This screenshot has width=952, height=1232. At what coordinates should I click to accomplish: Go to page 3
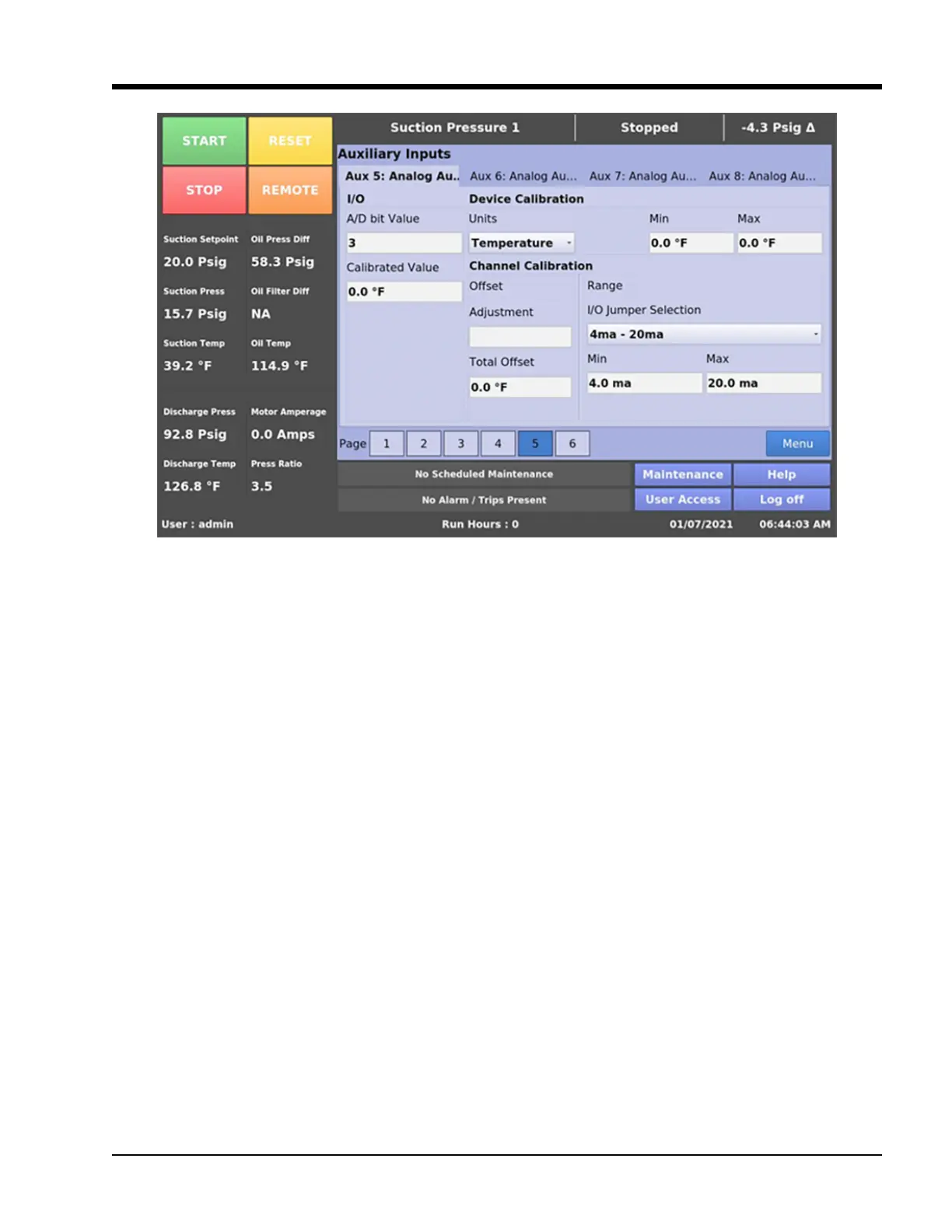point(461,443)
